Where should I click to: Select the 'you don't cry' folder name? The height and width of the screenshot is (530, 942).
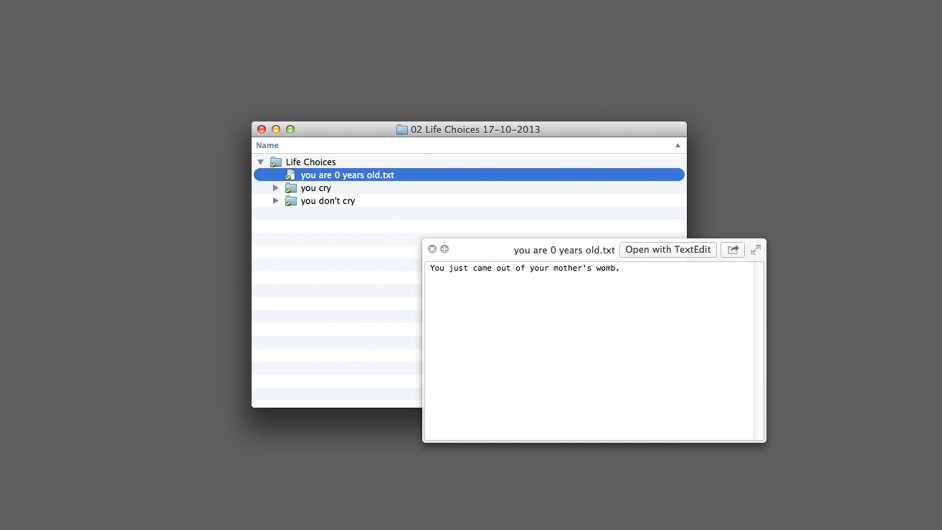(328, 201)
